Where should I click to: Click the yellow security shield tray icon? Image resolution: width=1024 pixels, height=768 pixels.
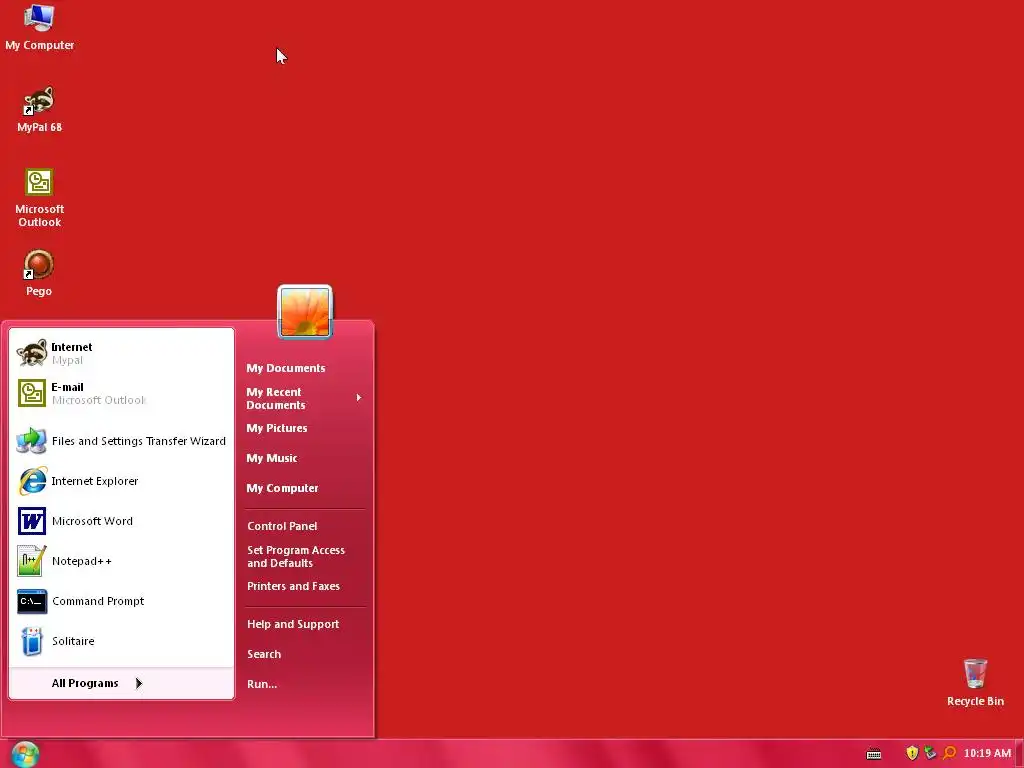click(x=912, y=753)
